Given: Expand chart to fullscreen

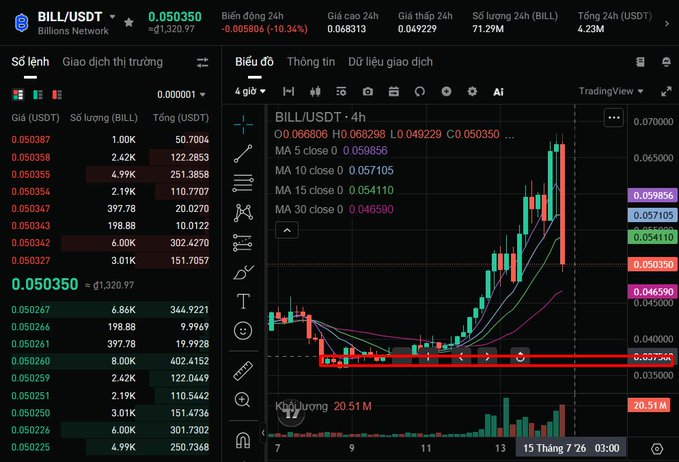Looking at the screenshot, I should (x=666, y=91).
